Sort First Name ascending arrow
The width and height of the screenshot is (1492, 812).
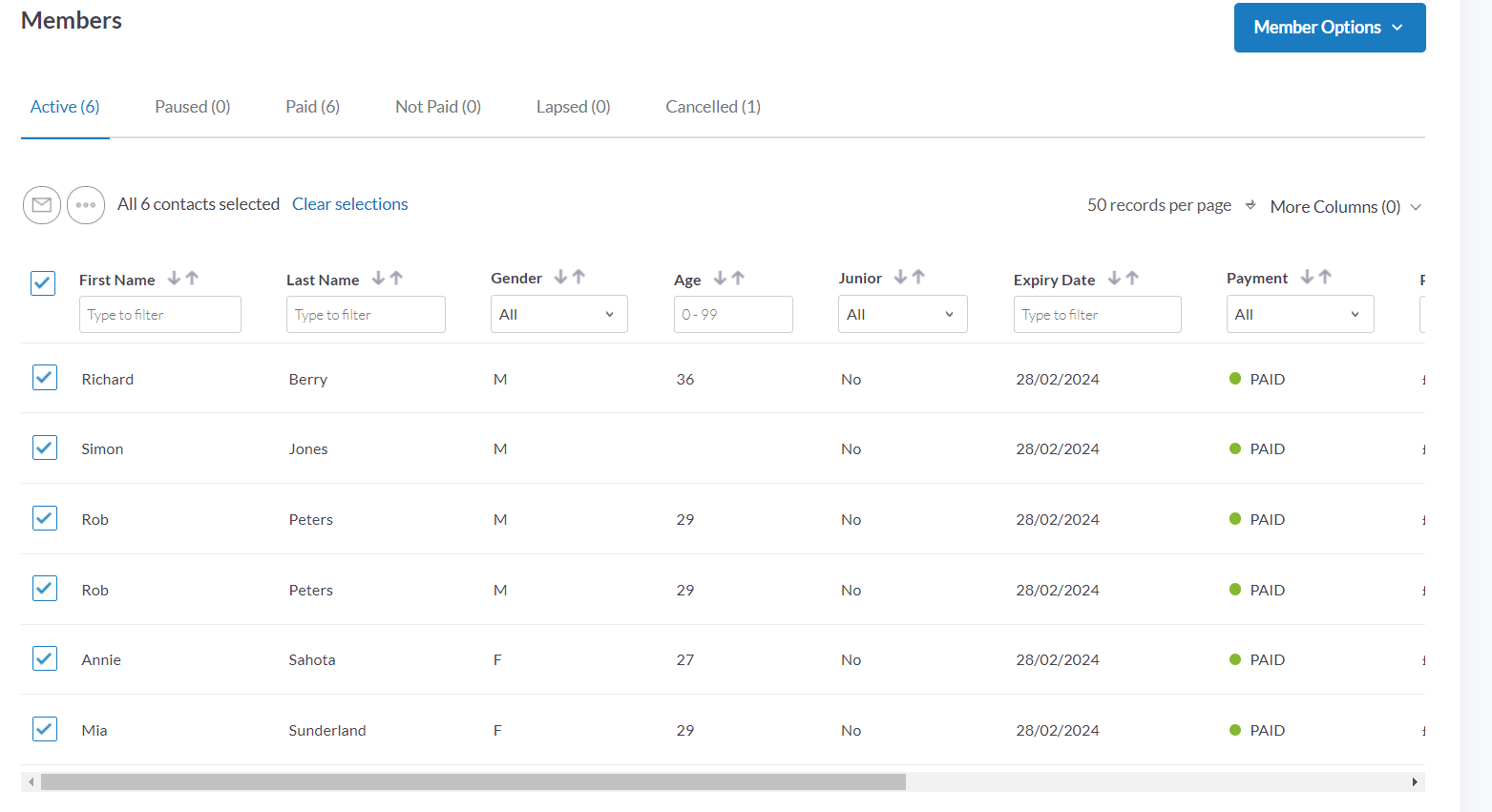192,279
